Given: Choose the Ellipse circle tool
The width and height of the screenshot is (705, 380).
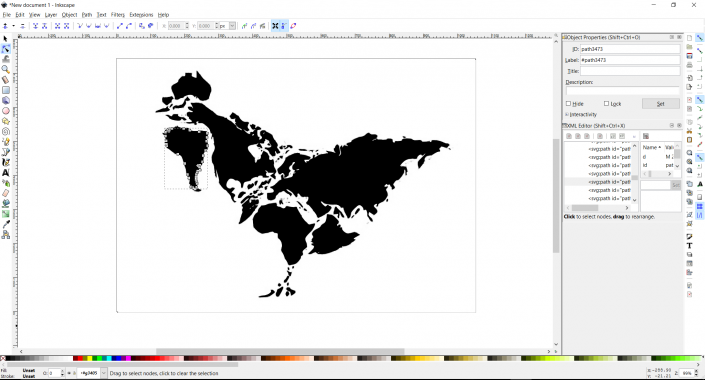Looking at the screenshot, I should 5,111.
